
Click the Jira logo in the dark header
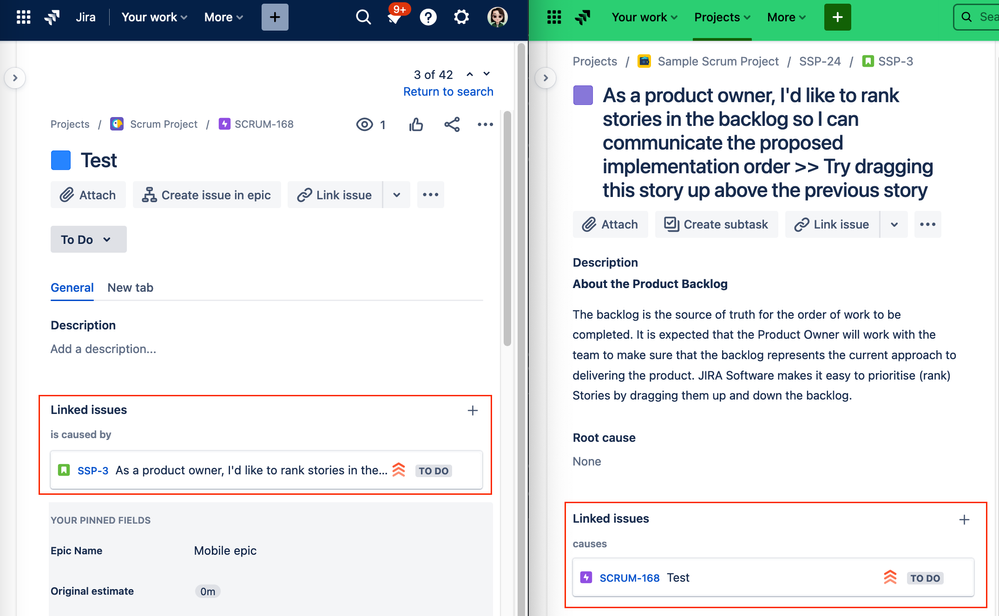(x=52, y=17)
